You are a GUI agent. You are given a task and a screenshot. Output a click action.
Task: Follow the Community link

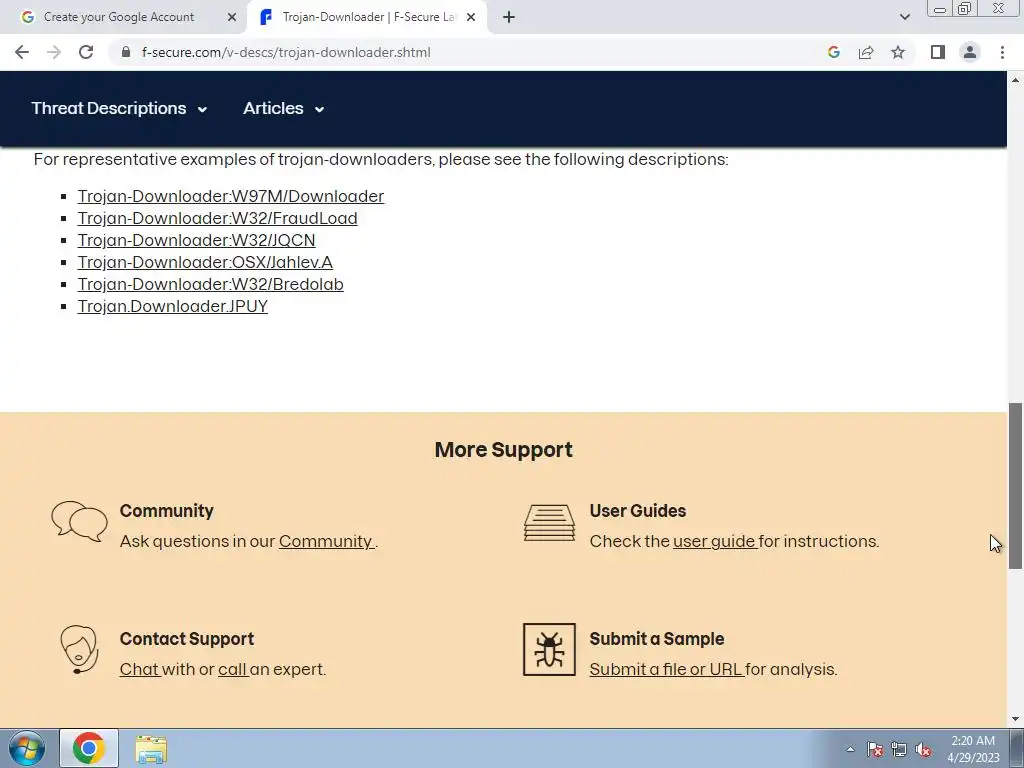pyautogui.click(x=327, y=541)
